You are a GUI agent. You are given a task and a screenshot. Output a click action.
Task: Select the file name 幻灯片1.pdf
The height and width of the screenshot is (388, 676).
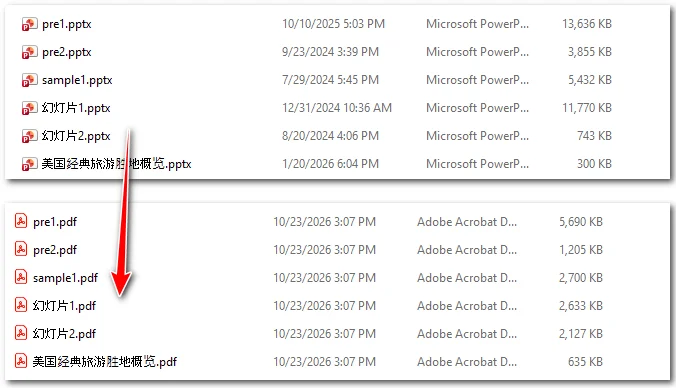click(x=64, y=306)
